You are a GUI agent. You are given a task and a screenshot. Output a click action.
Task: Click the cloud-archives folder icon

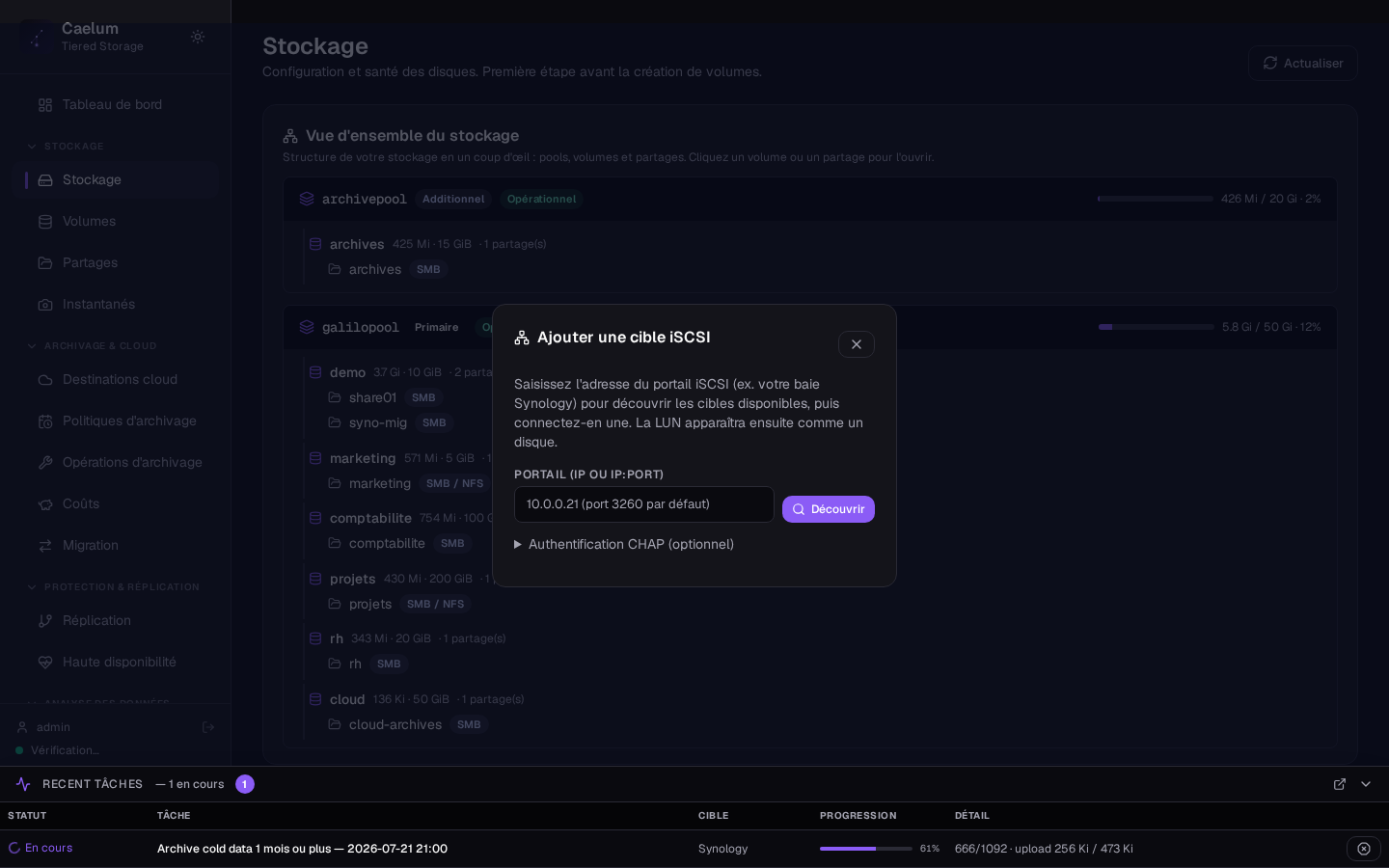[x=335, y=724]
